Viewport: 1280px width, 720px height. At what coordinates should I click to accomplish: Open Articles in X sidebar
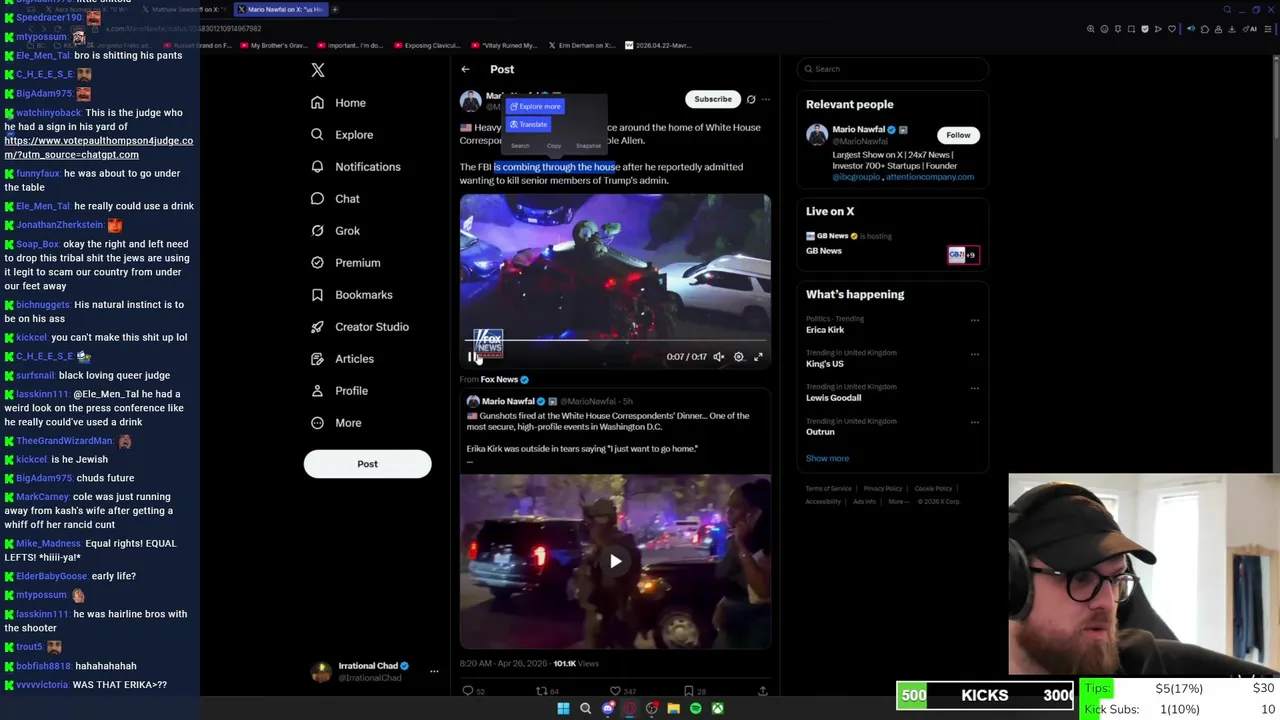tap(342, 359)
